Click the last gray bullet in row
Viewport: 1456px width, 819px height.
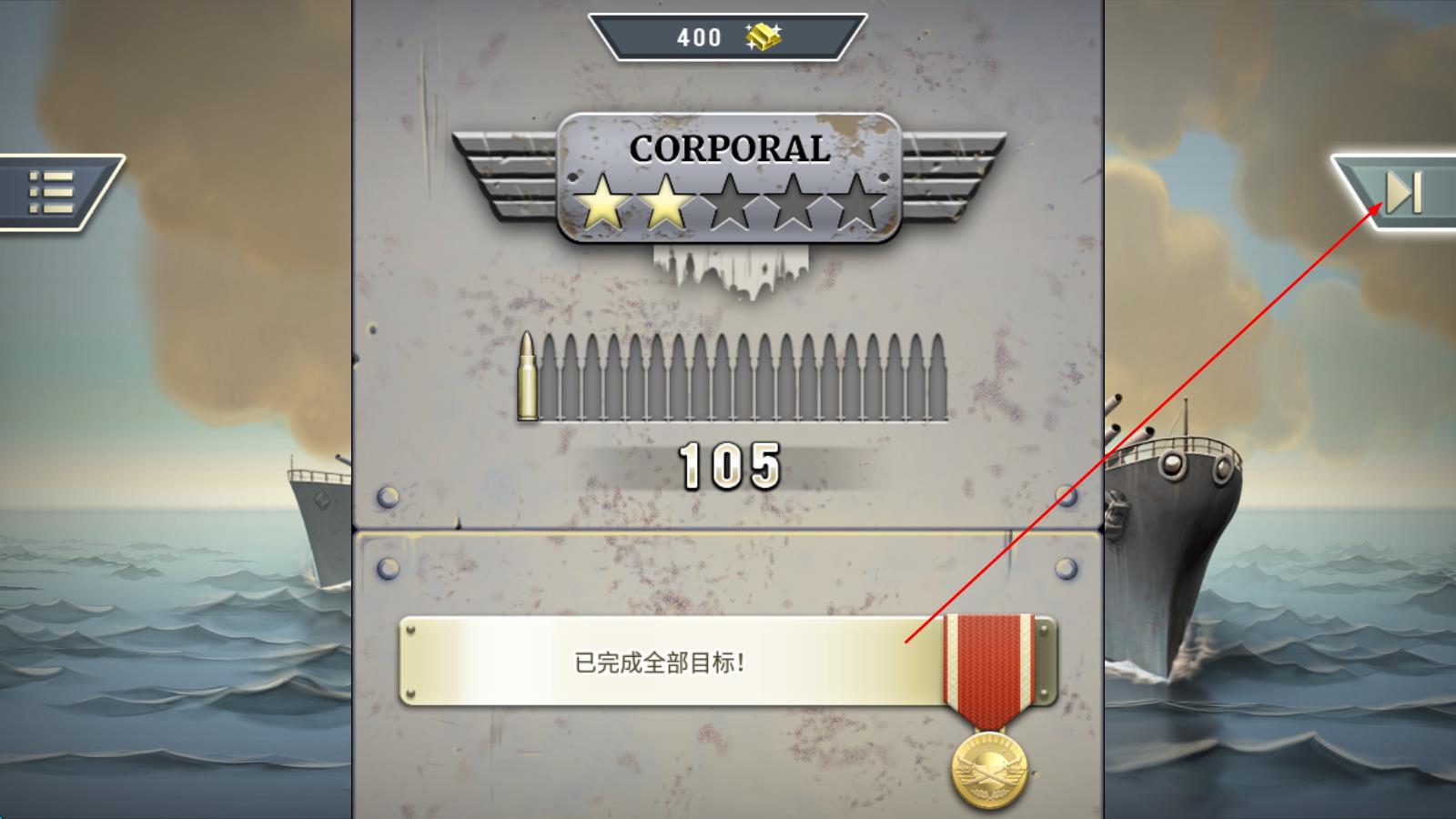[x=937, y=378]
